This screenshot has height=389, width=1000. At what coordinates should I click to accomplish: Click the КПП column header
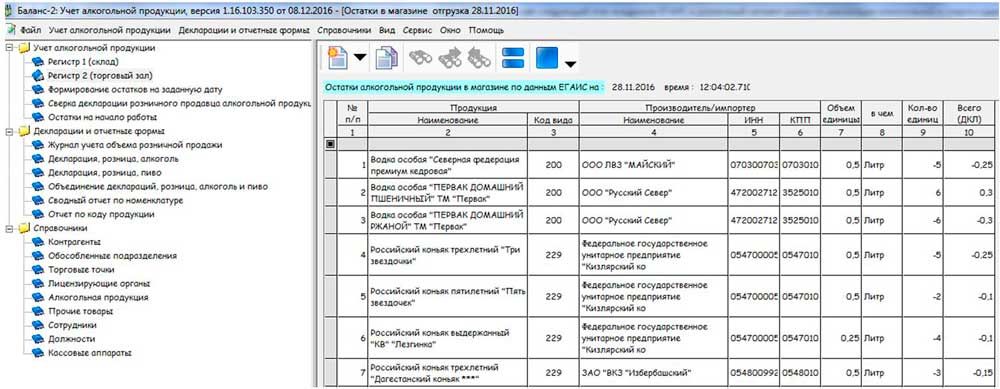(800, 120)
